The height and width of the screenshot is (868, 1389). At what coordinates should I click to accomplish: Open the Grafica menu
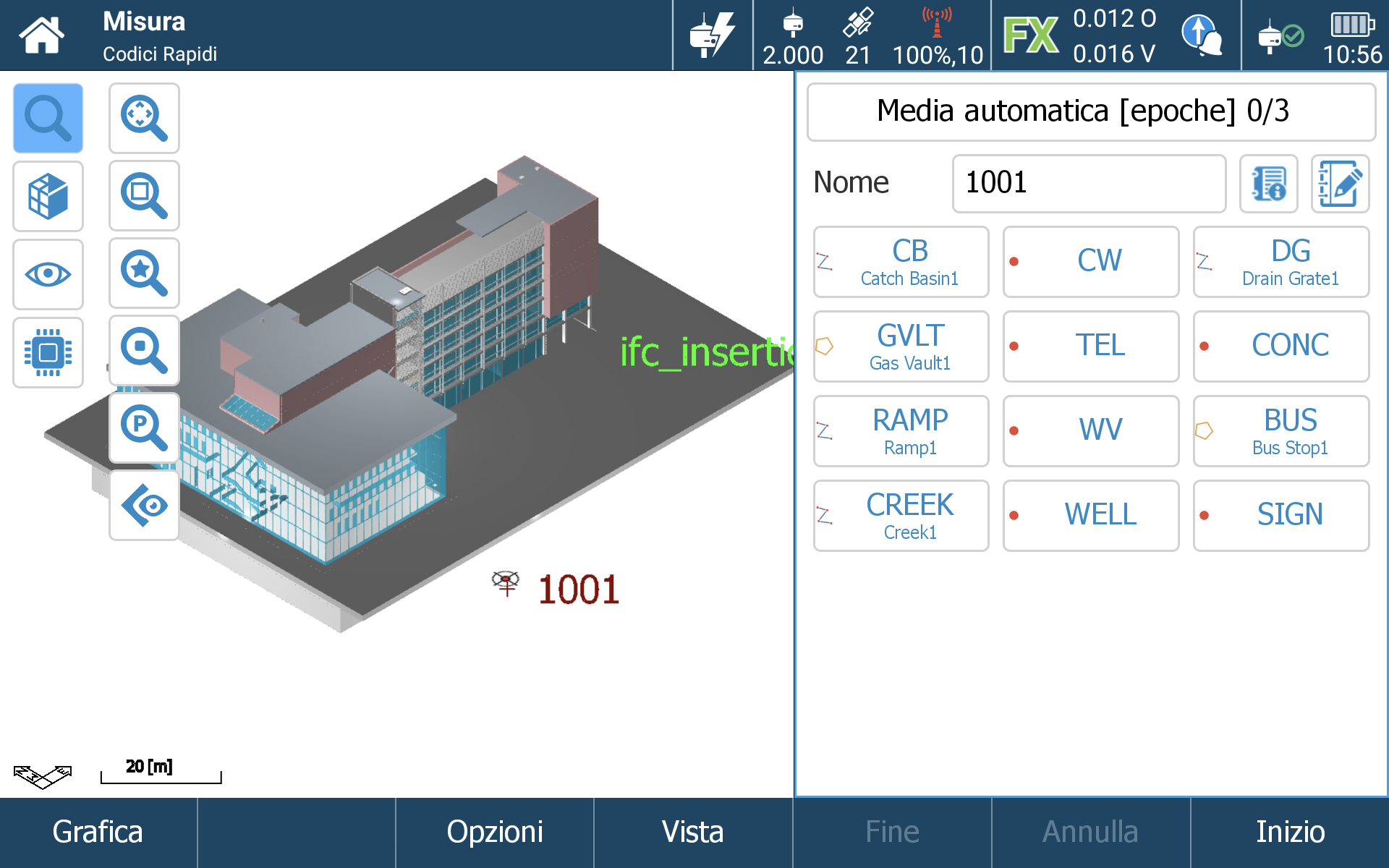coord(98,833)
